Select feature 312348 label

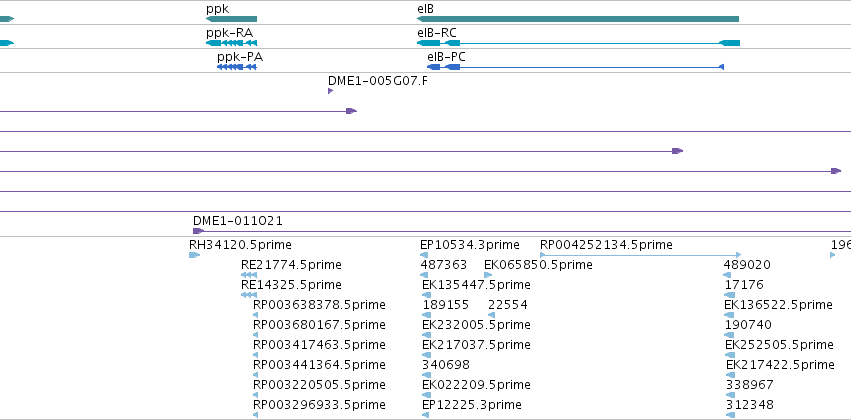(750, 405)
